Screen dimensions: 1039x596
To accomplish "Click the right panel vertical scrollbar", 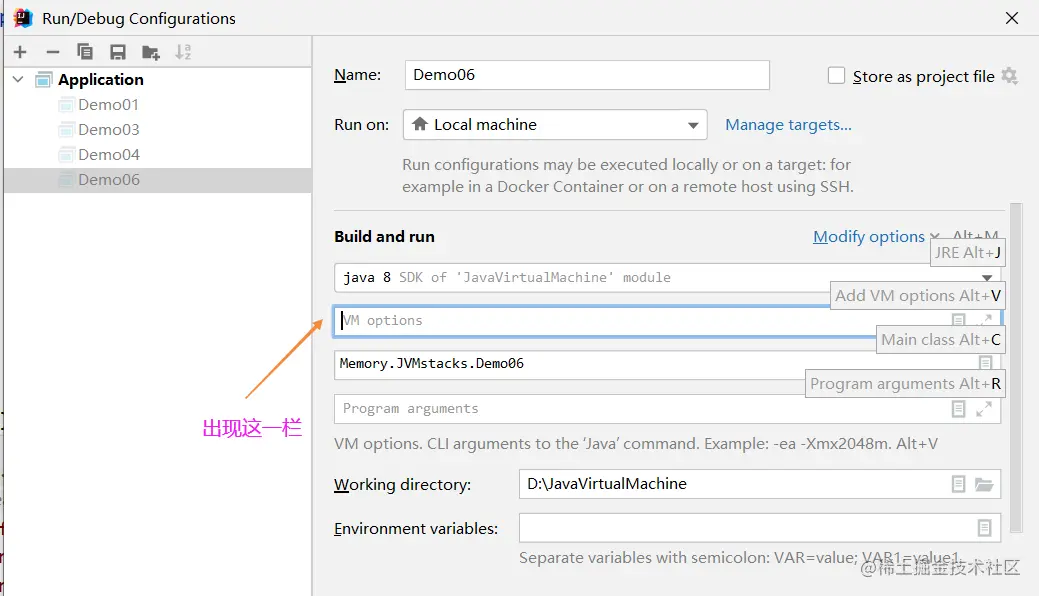I will (1016, 368).
